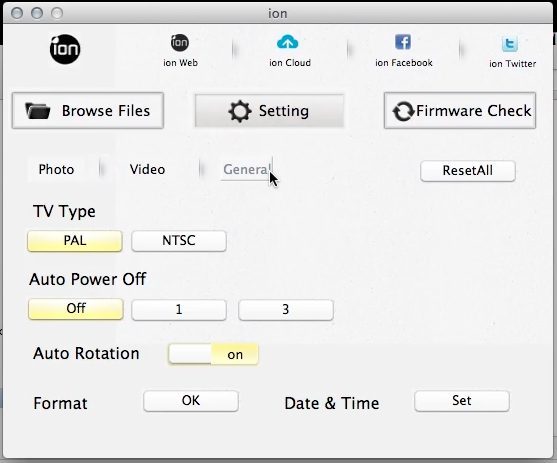Switch to the Photo tab
The width and height of the screenshot is (557, 463).
pos(56,169)
